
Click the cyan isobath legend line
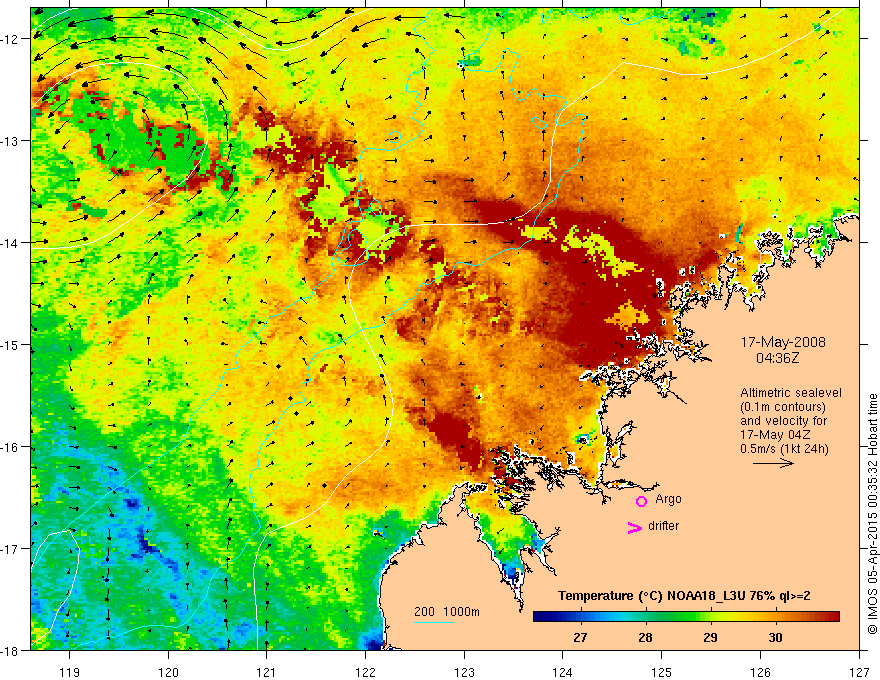[434, 622]
